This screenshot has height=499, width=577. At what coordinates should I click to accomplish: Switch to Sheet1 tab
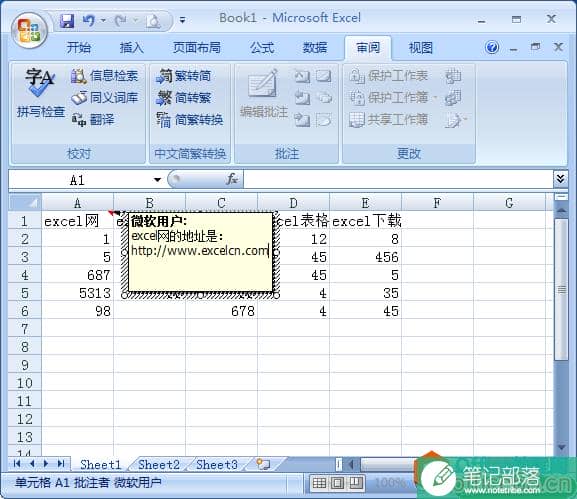point(100,464)
